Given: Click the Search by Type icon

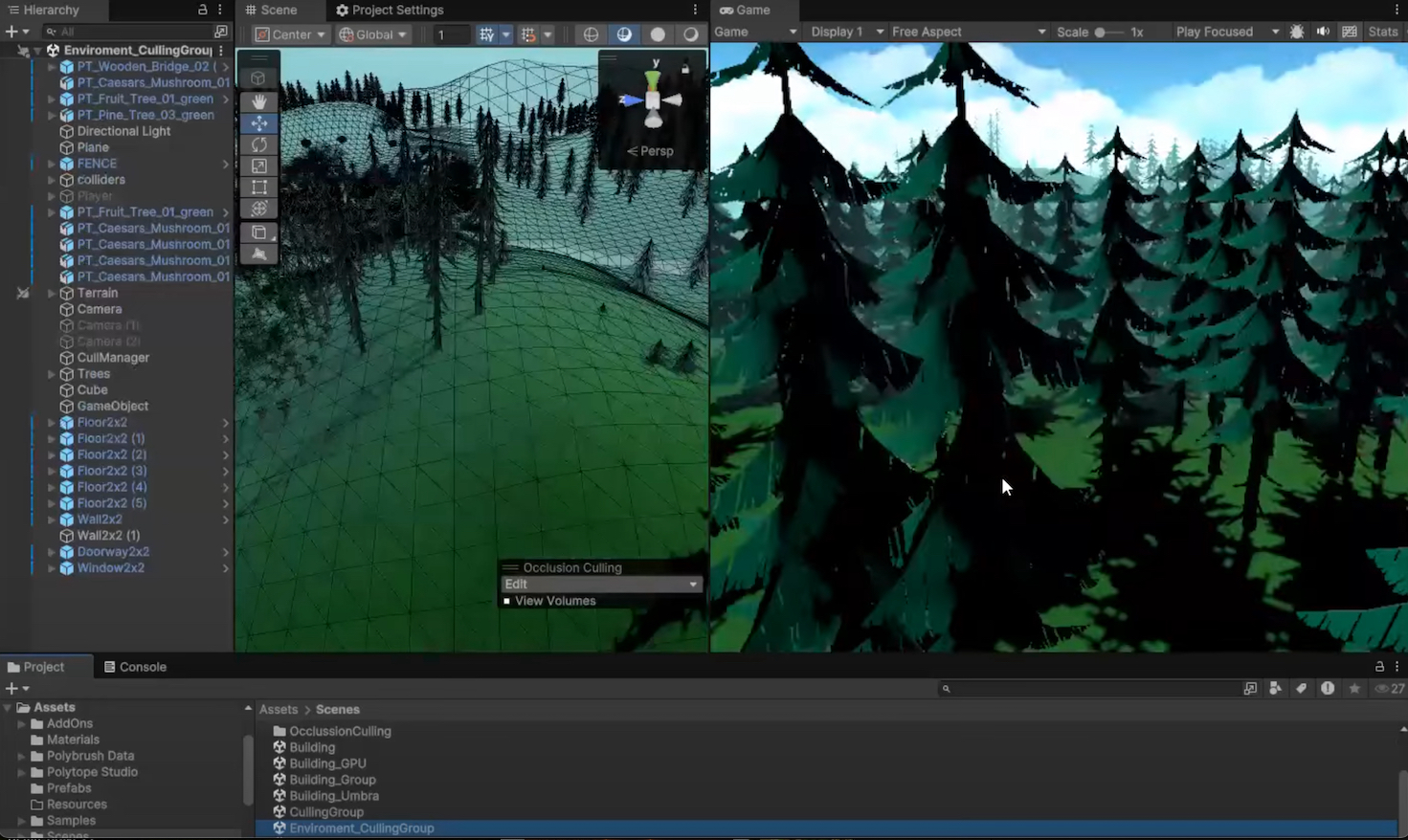Looking at the screenshot, I should point(1275,689).
